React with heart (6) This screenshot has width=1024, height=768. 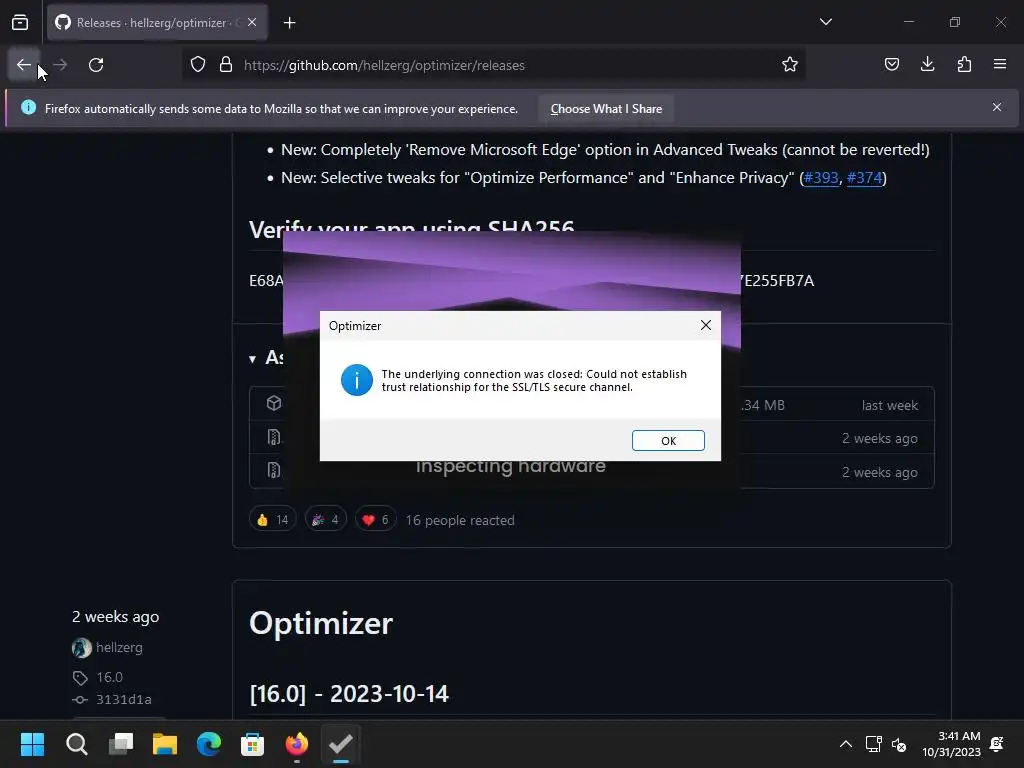tap(376, 520)
